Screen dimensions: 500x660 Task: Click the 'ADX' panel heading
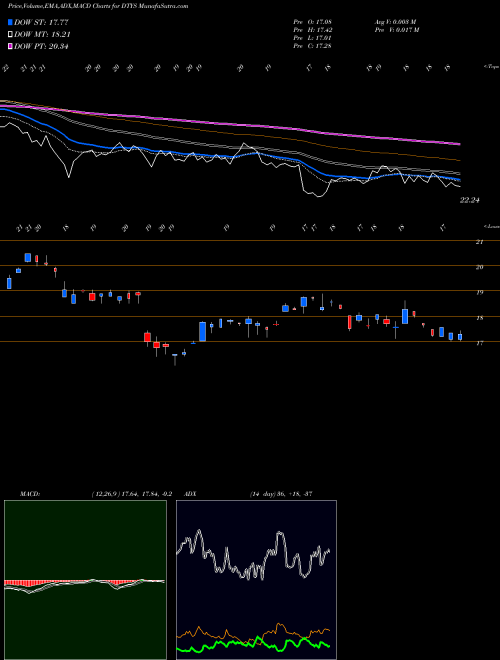[190, 494]
